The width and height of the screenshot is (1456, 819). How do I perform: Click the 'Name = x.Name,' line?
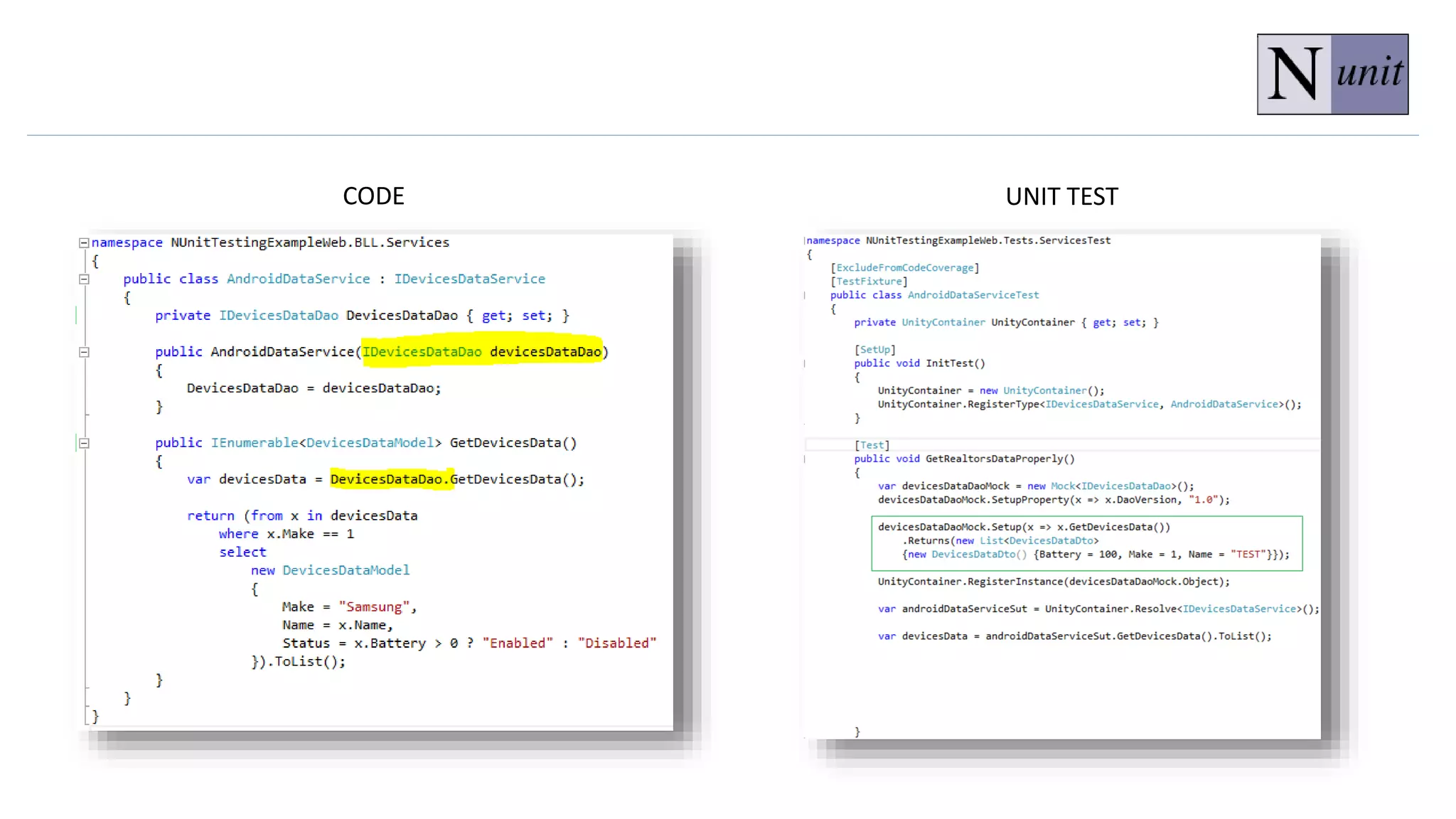(337, 624)
